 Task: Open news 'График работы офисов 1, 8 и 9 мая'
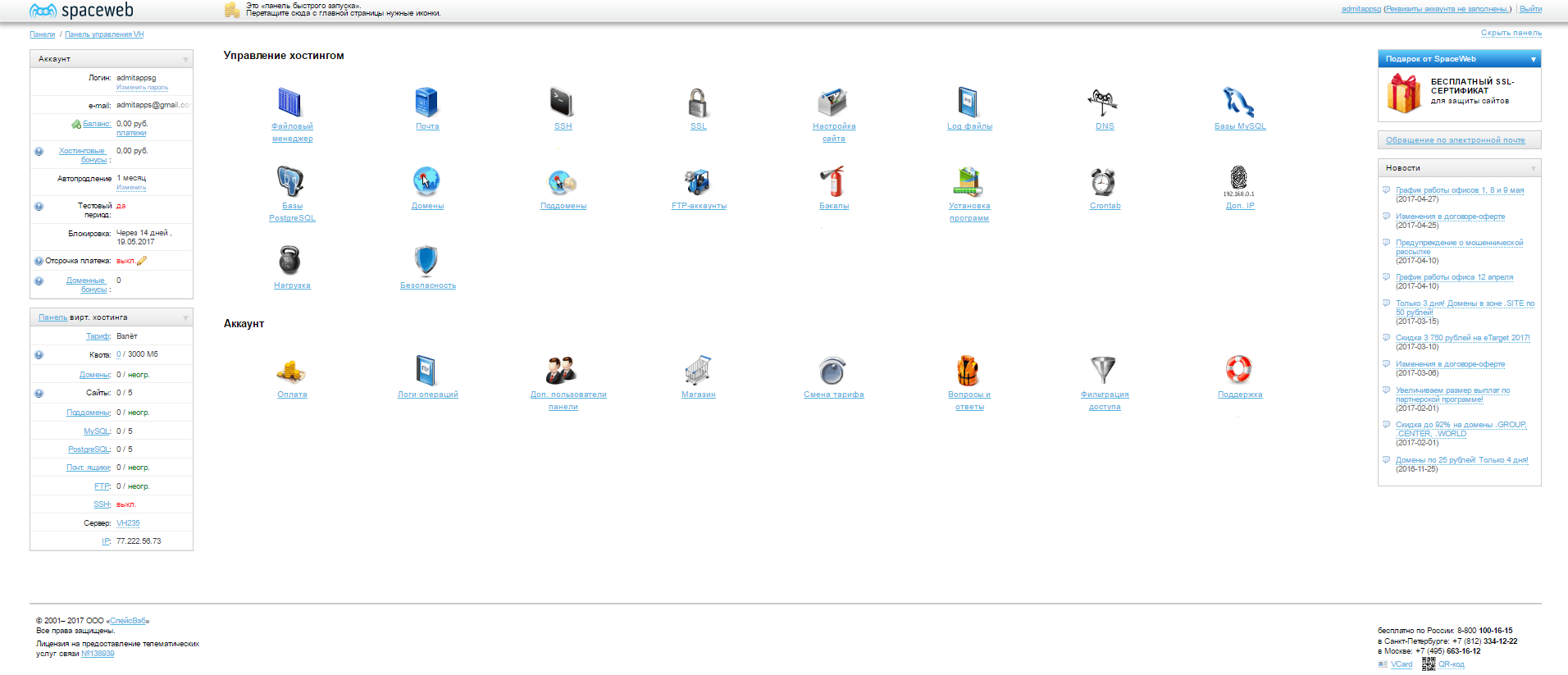pos(1460,190)
